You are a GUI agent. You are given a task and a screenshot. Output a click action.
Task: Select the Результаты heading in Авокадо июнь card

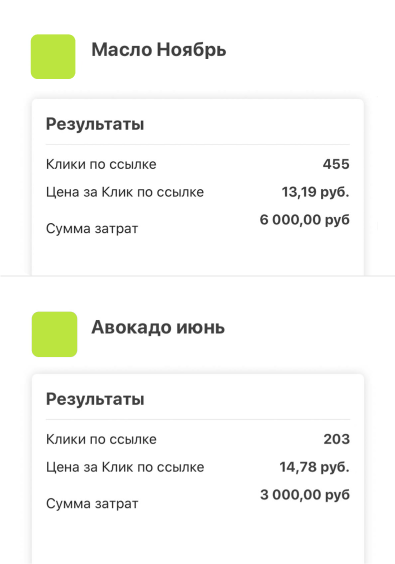point(95,399)
